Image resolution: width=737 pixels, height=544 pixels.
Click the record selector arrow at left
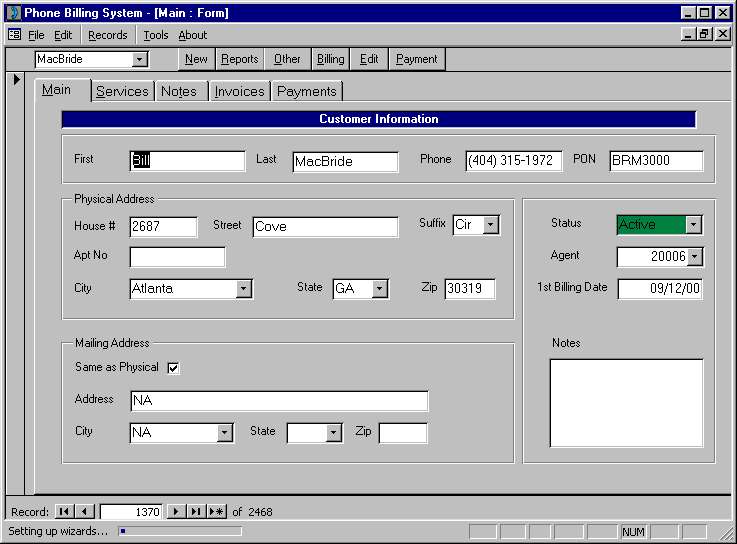click(x=16, y=79)
